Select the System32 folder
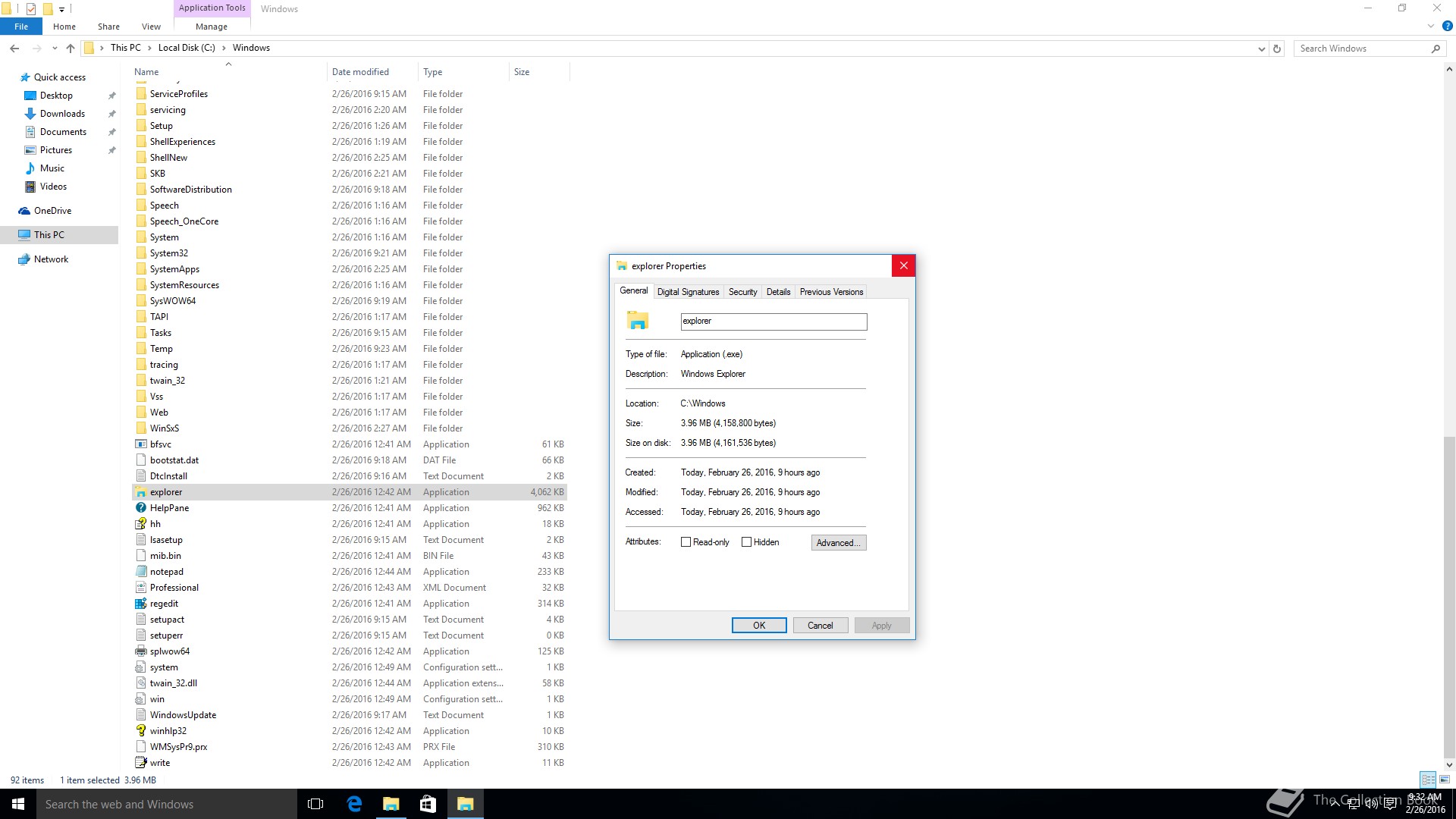The image size is (1456, 819). 169,253
